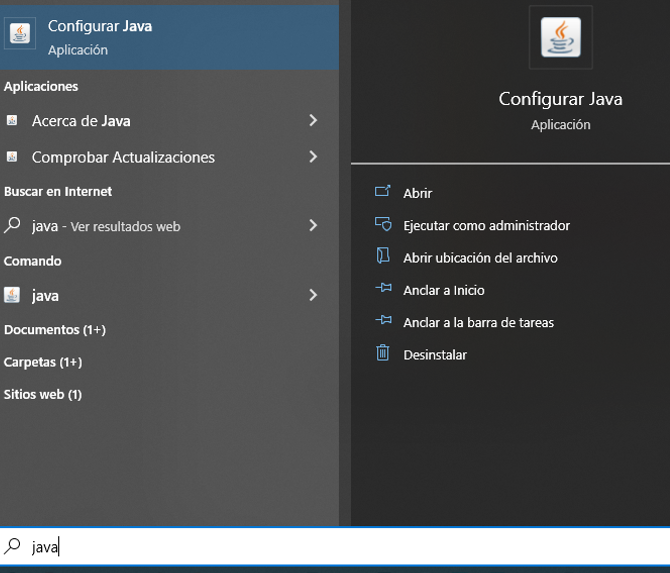Click the pin icon for Anclar a Inicio

[383, 288]
